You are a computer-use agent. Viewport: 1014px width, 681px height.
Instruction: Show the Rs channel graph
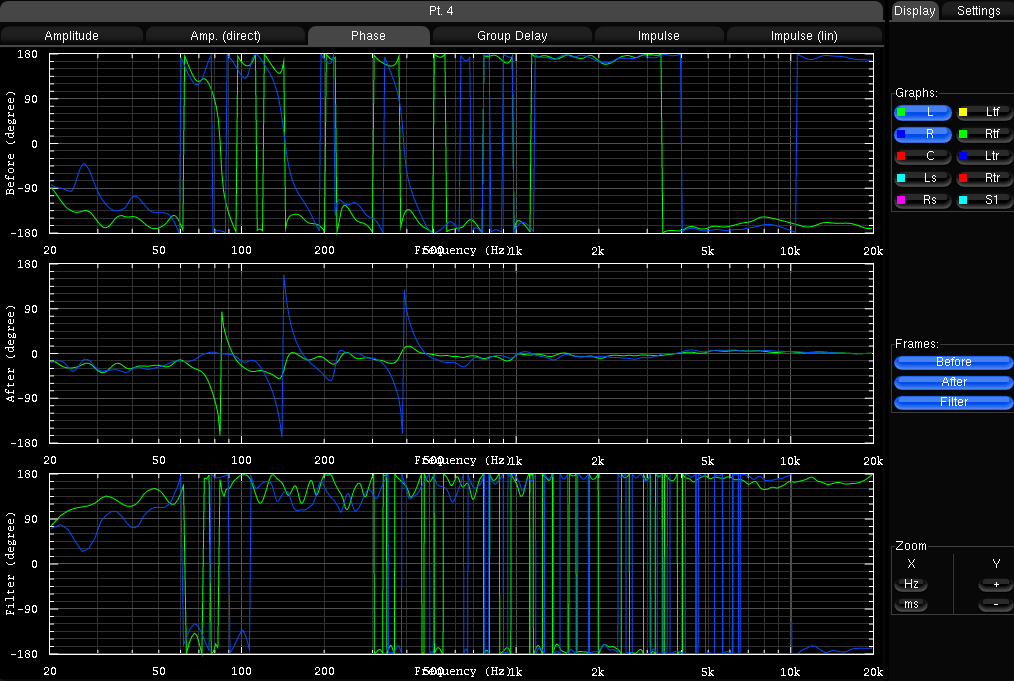tap(921, 200)
